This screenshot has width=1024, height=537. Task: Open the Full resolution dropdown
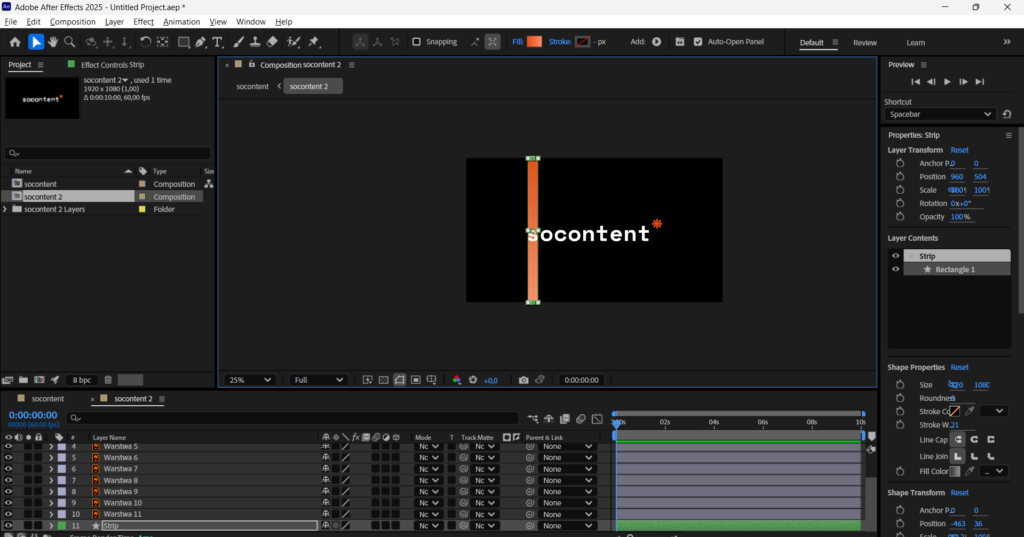(x=318, y=380)
